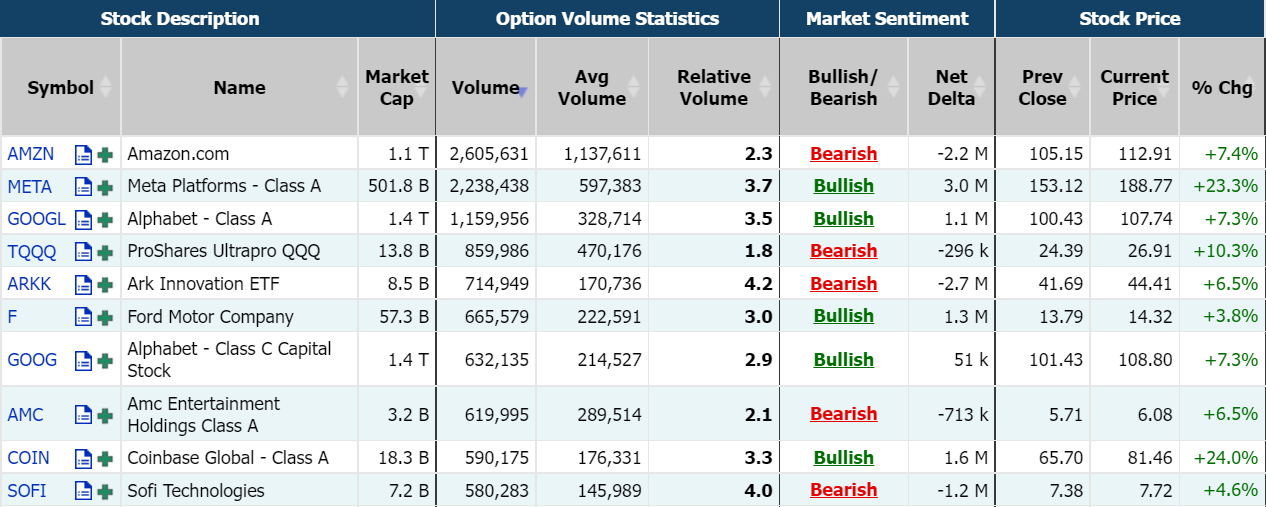Open the document icon for COIN
1266x507 pixels.
pyautogui.click(x=84, y=459)
